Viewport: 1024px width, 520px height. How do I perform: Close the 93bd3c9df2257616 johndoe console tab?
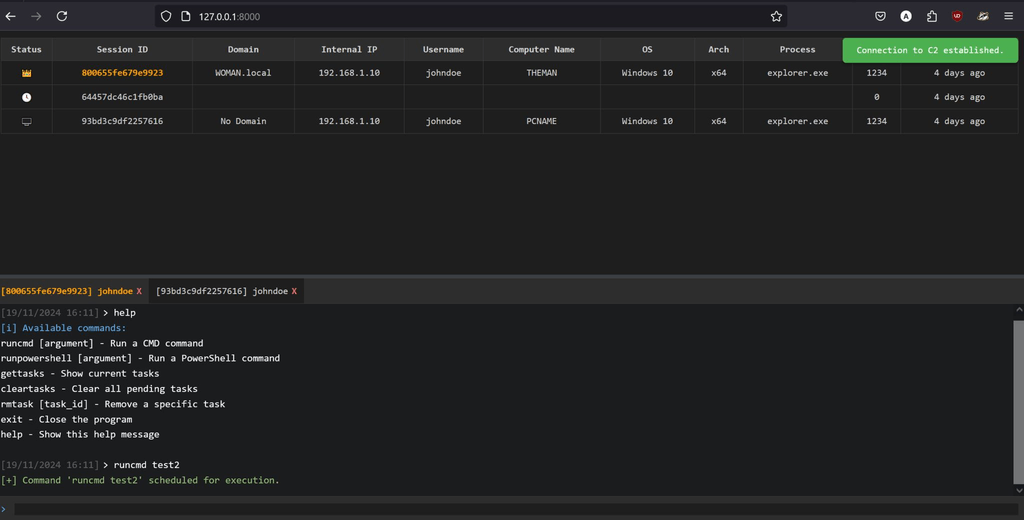[294, 291]
